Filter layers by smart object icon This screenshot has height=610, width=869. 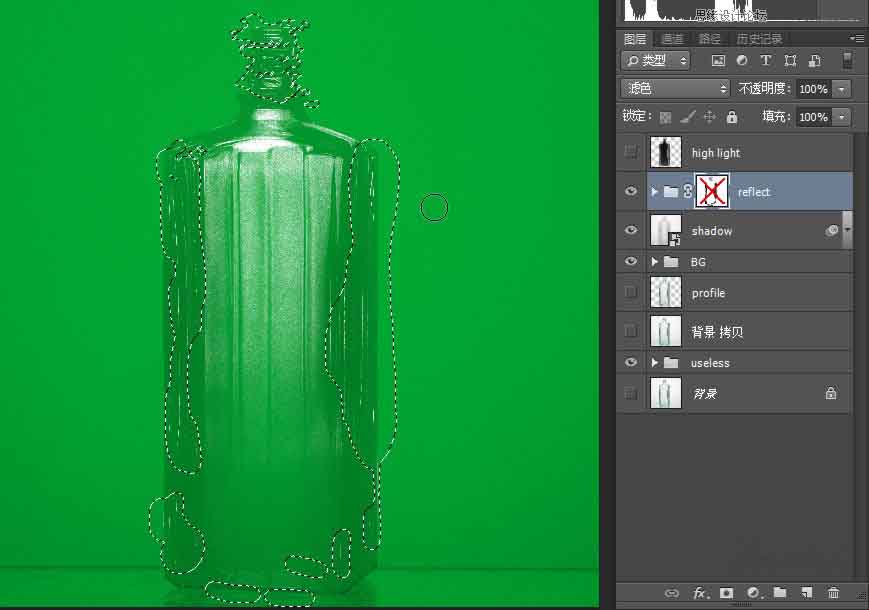click(x=815, y=60)
